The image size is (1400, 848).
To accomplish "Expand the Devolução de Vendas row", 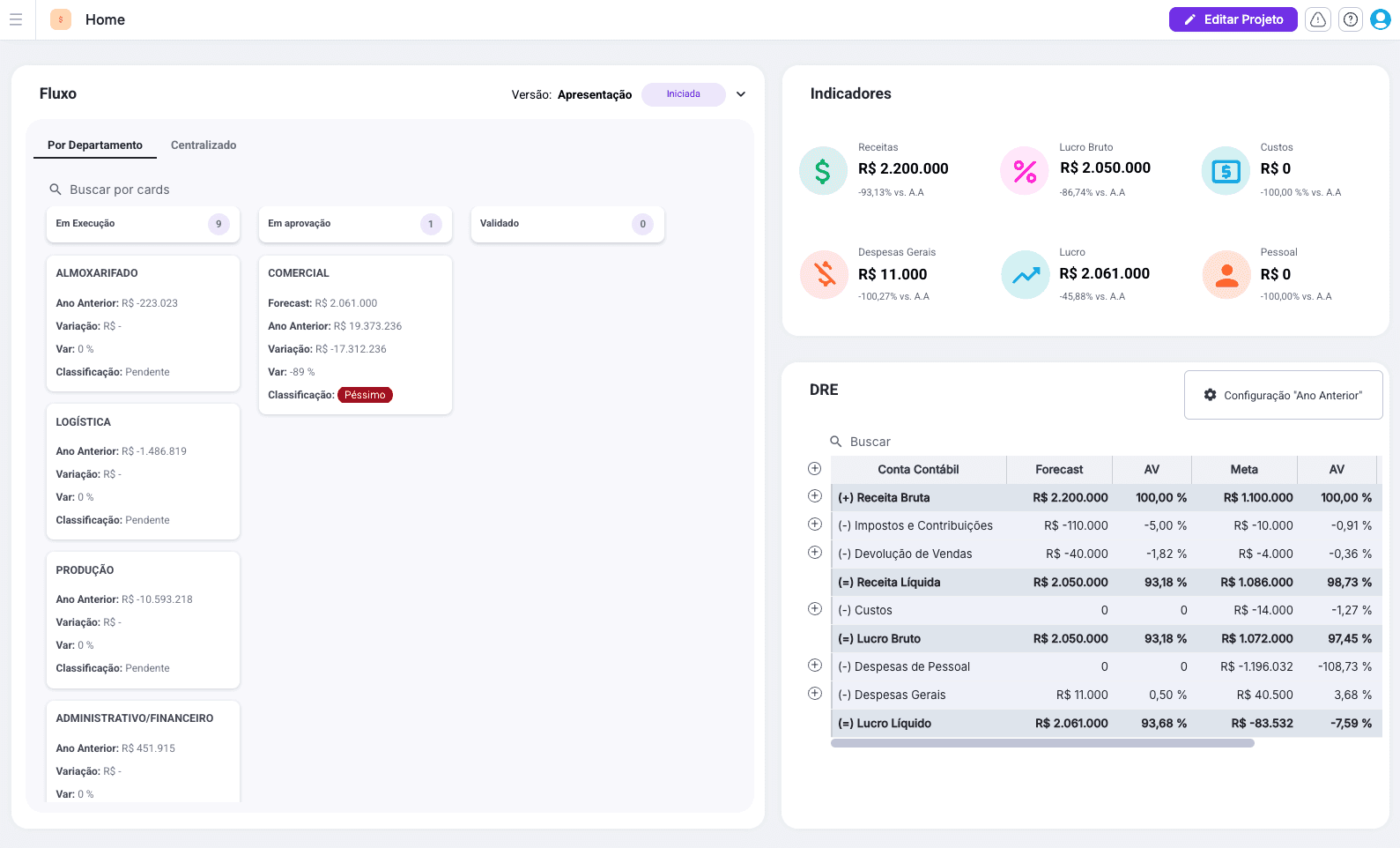I will click(815, 553).
